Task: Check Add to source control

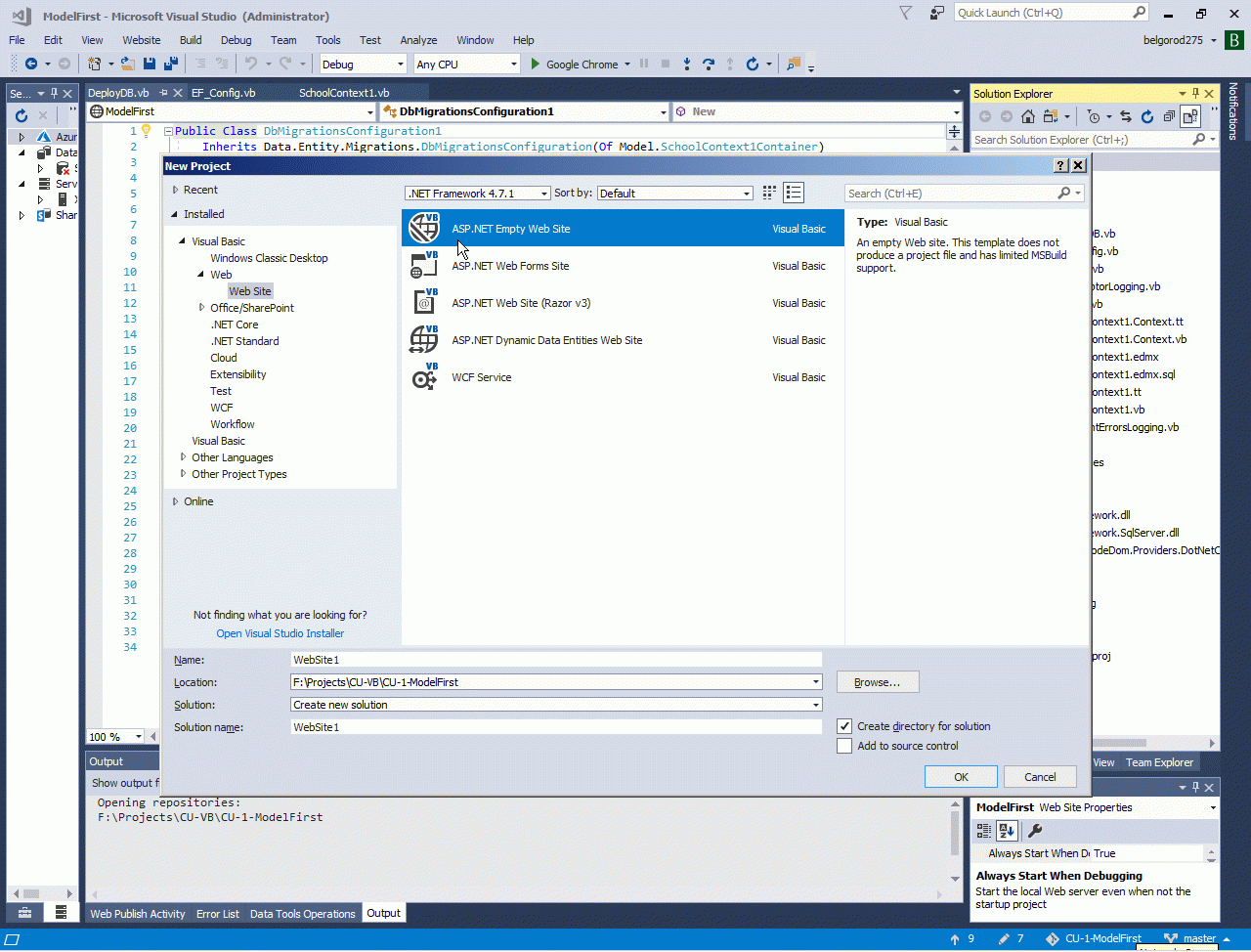Action: point(844,746)
